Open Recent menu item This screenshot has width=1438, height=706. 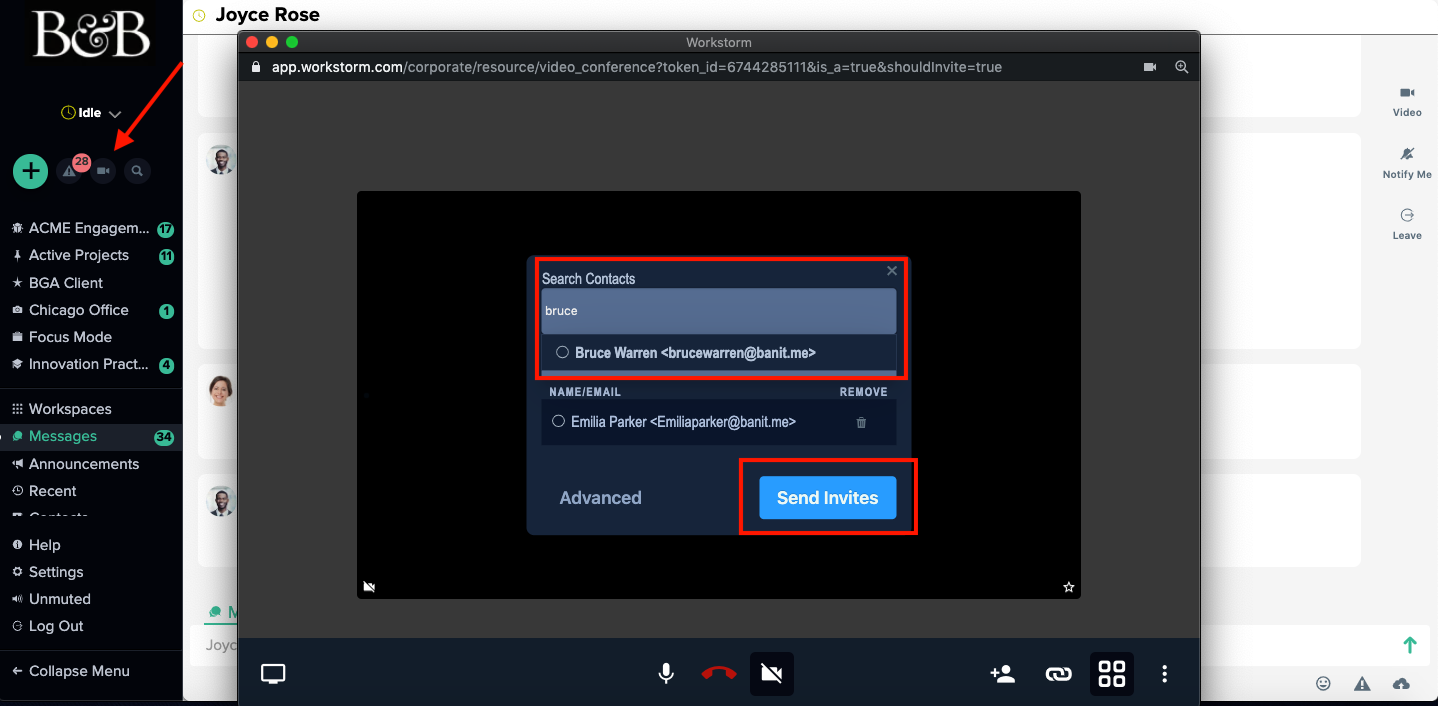click(x=52, y=491)
